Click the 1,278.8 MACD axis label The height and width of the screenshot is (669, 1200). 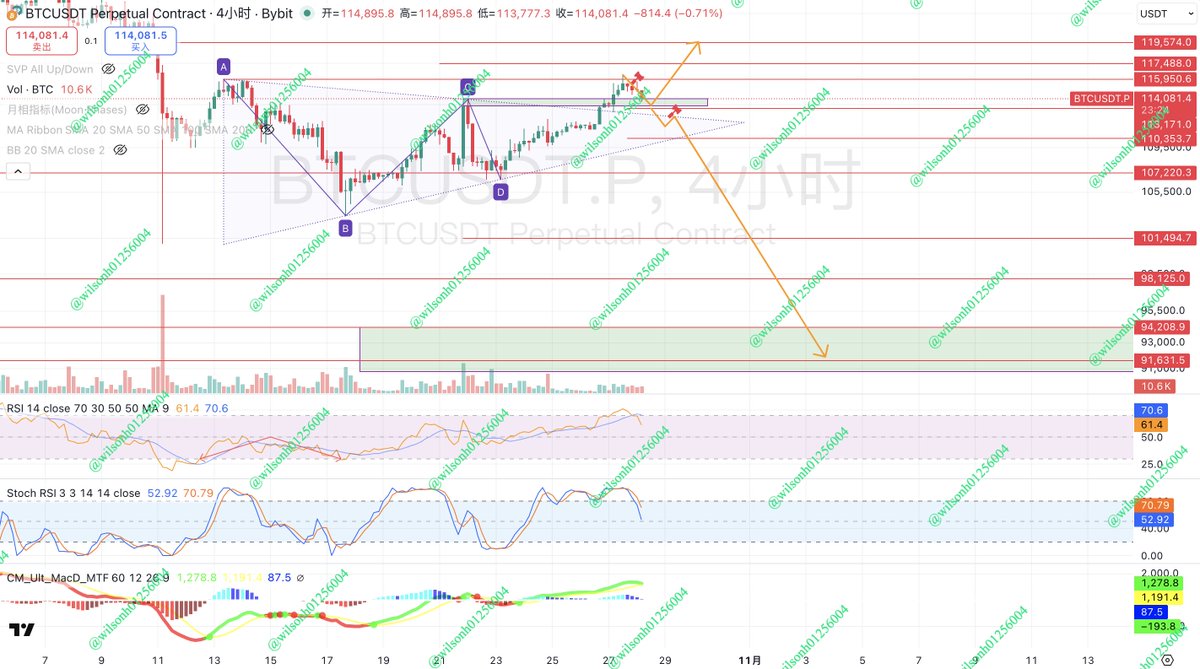1158,582
